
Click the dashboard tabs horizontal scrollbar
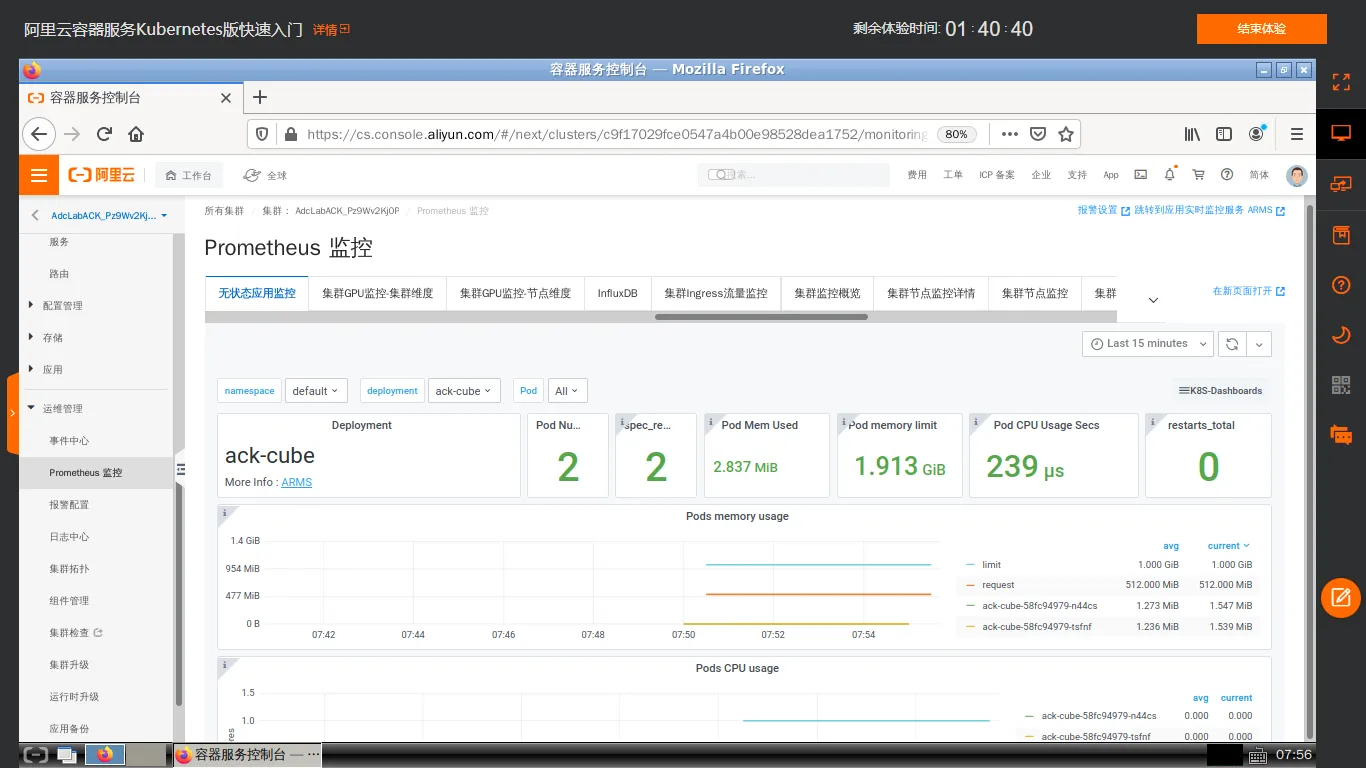coord(761,317)
